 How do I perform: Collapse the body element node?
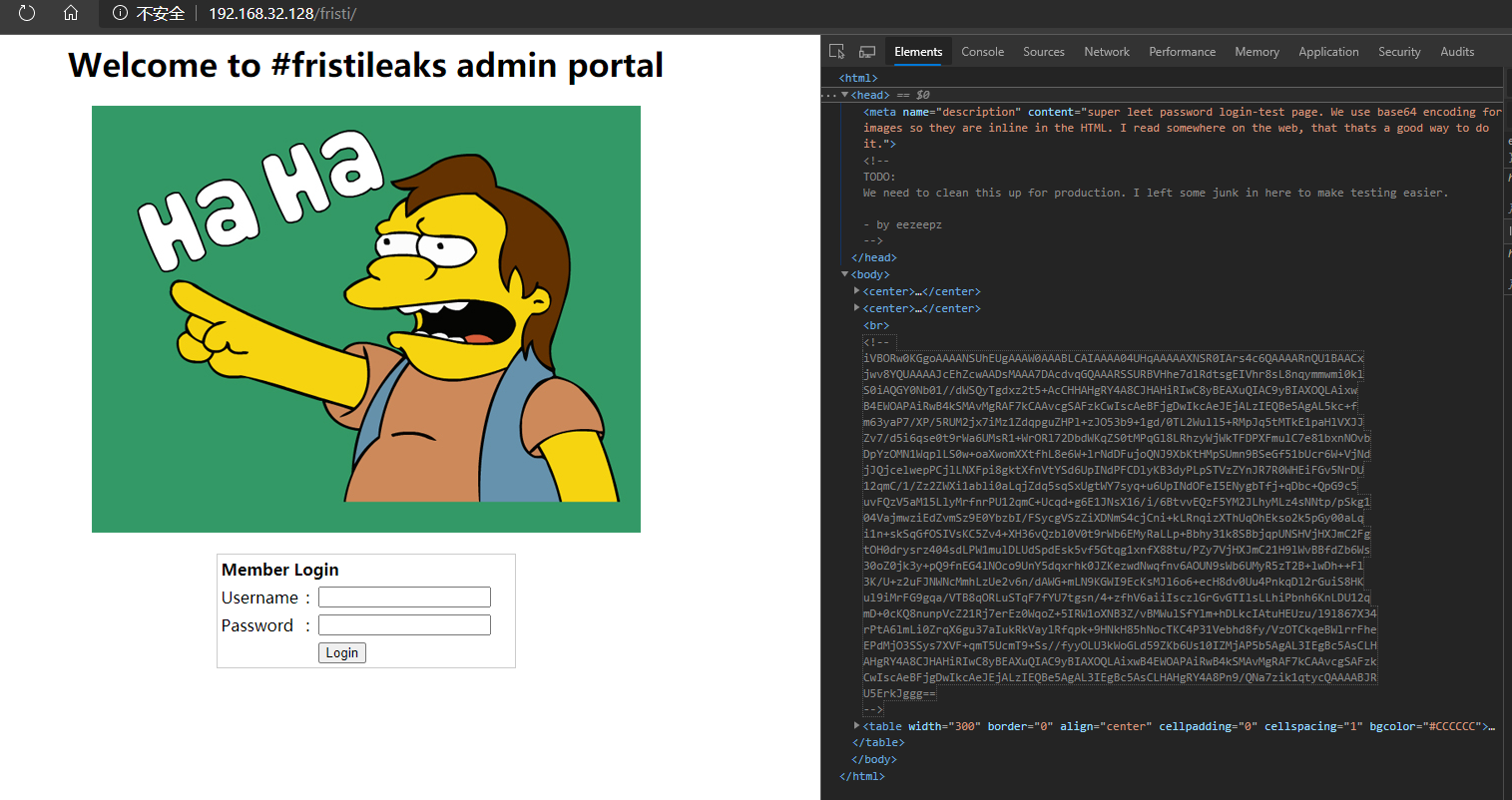coord(845,274)
